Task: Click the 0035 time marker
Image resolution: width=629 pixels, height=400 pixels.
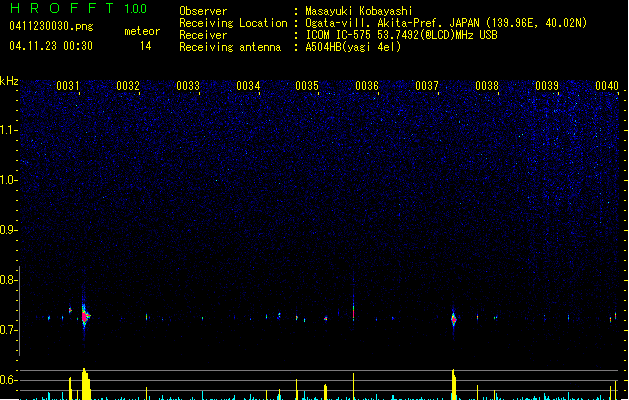Action: (307, 85)
